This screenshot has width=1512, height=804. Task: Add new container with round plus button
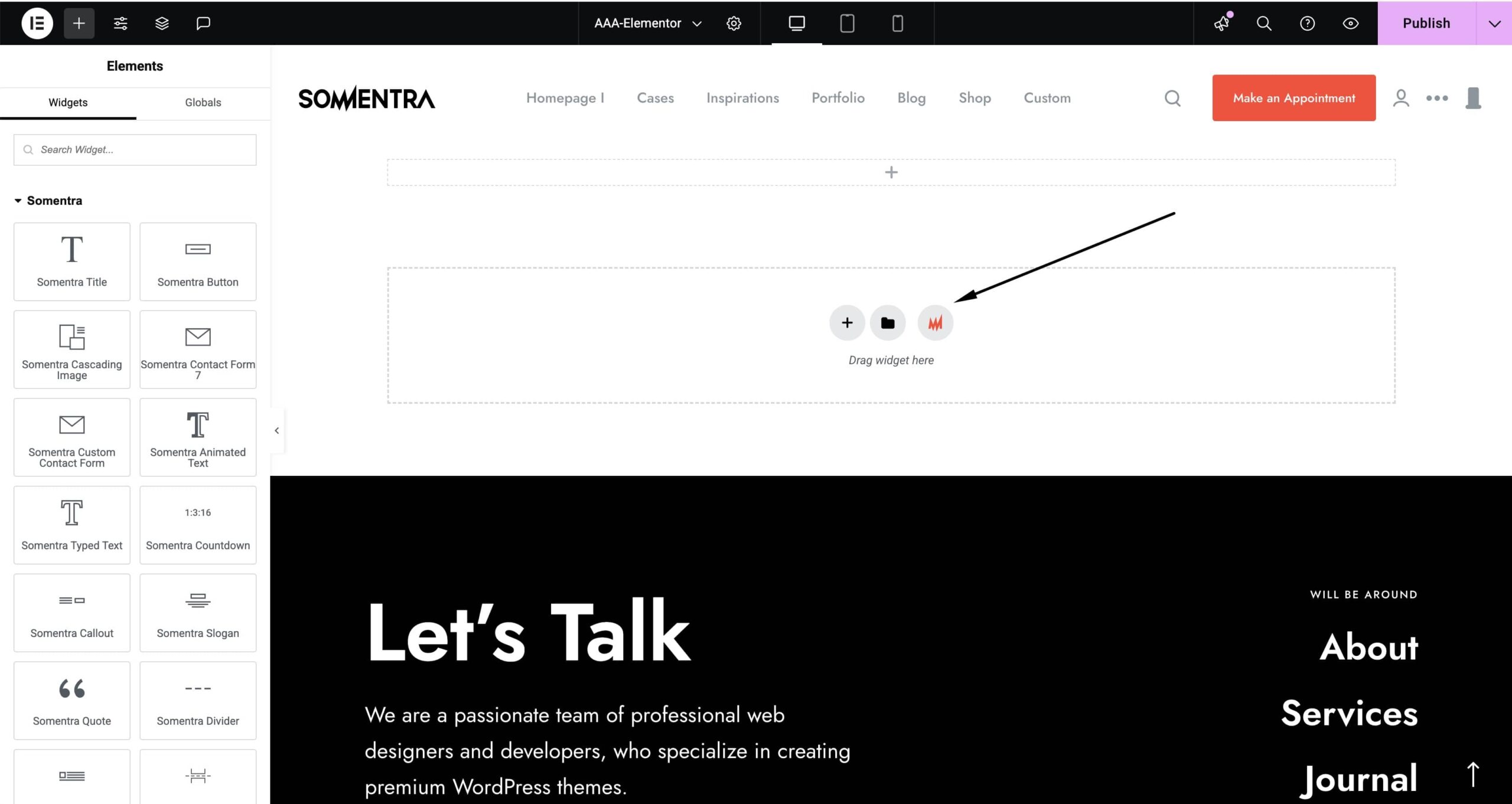847,323
